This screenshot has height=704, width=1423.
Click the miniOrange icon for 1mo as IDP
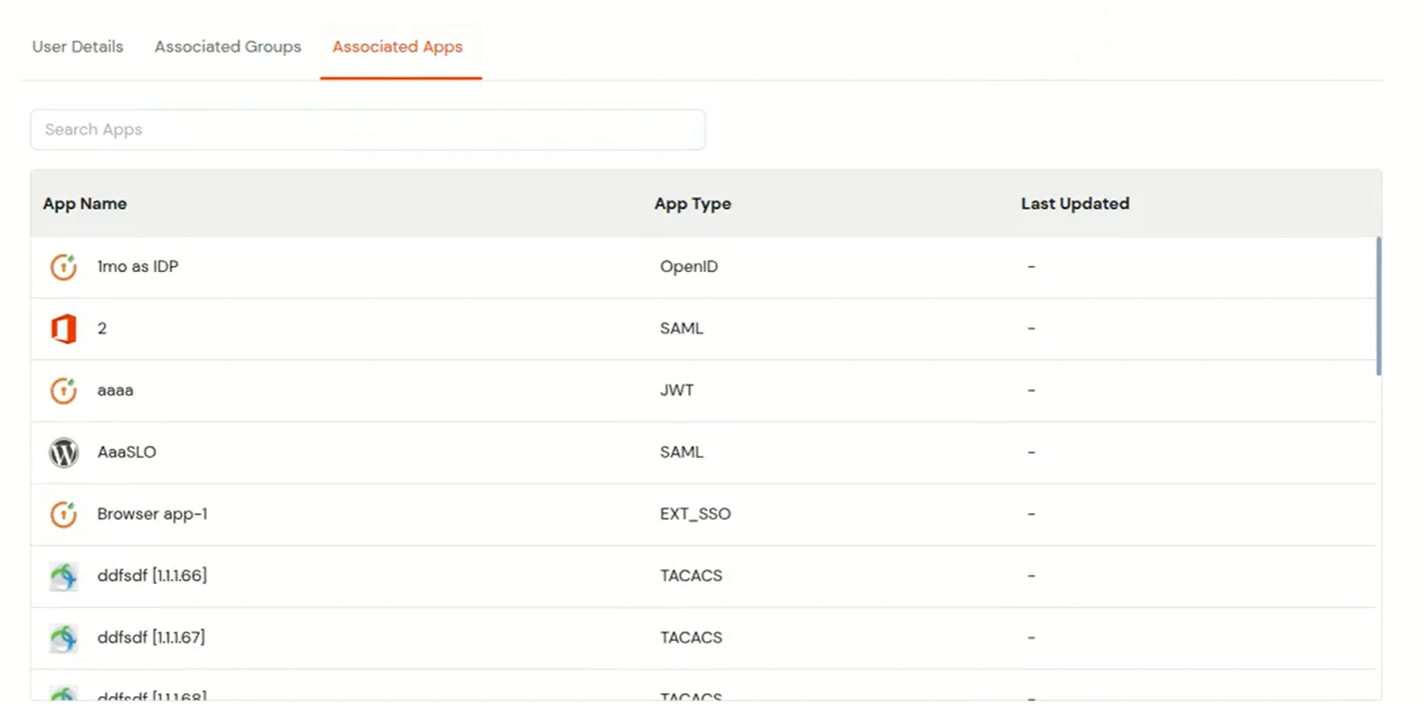(64, 267)
